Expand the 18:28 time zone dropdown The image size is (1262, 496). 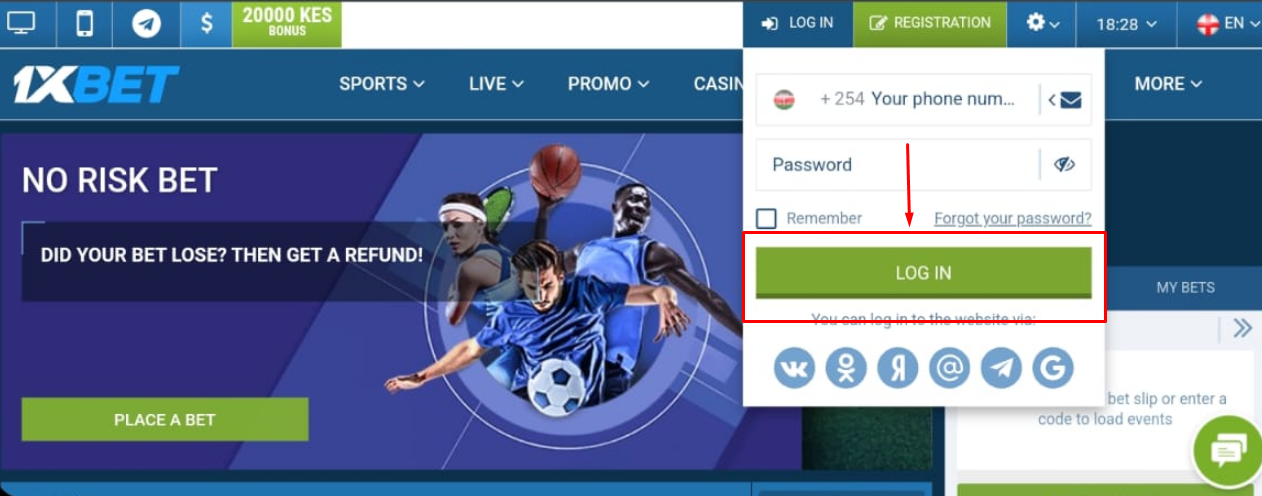click(x=1127, y=23)
